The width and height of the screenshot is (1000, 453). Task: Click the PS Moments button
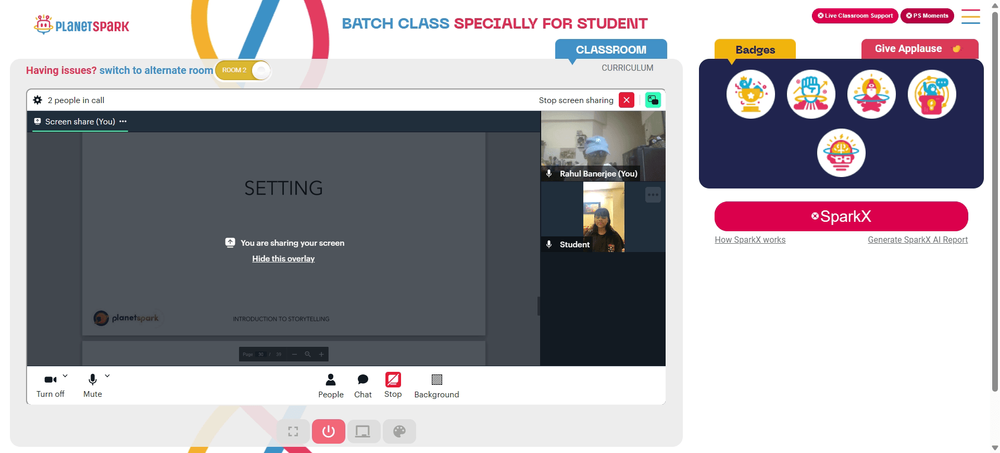point(927,16)
